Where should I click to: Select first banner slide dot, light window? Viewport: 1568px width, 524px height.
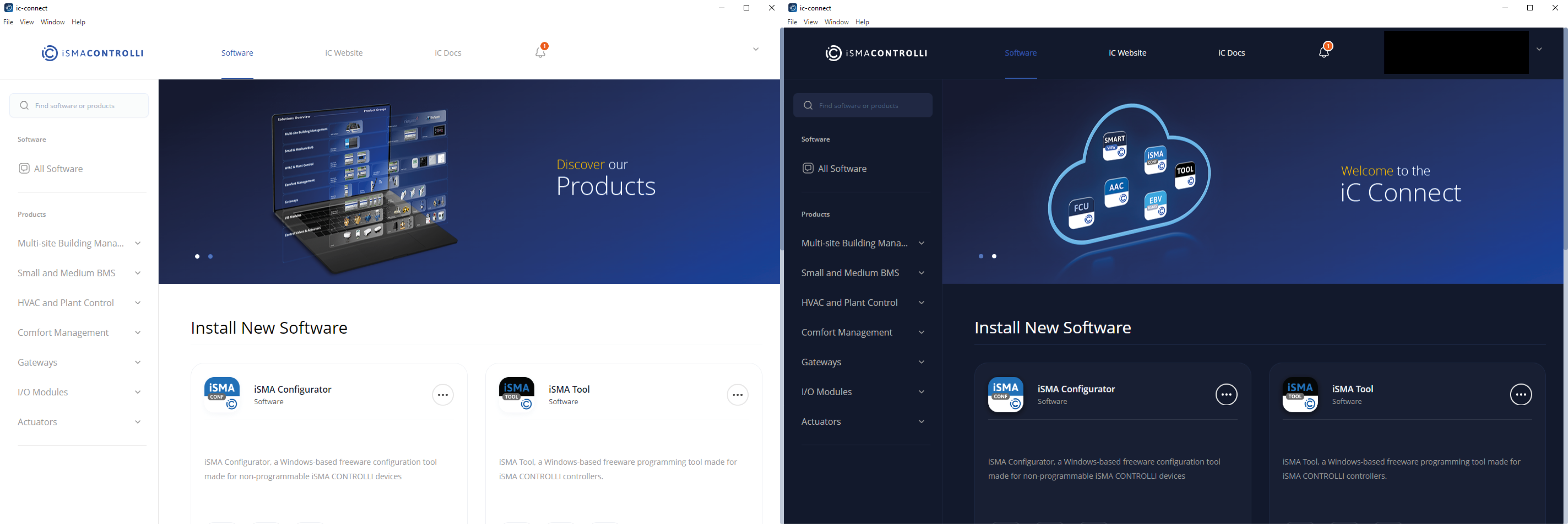click(x=197, y=257)
